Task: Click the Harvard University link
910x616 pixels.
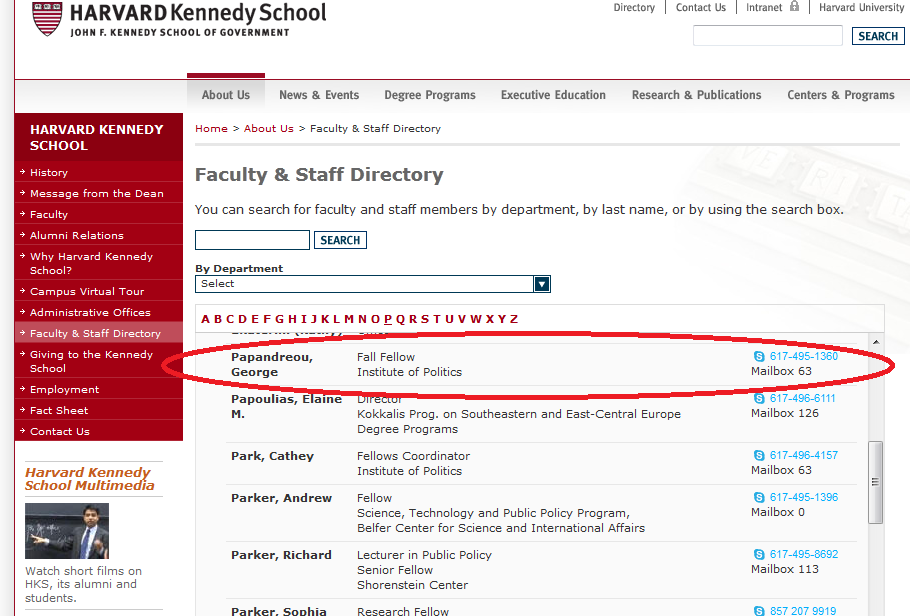Action: (861, 8)
